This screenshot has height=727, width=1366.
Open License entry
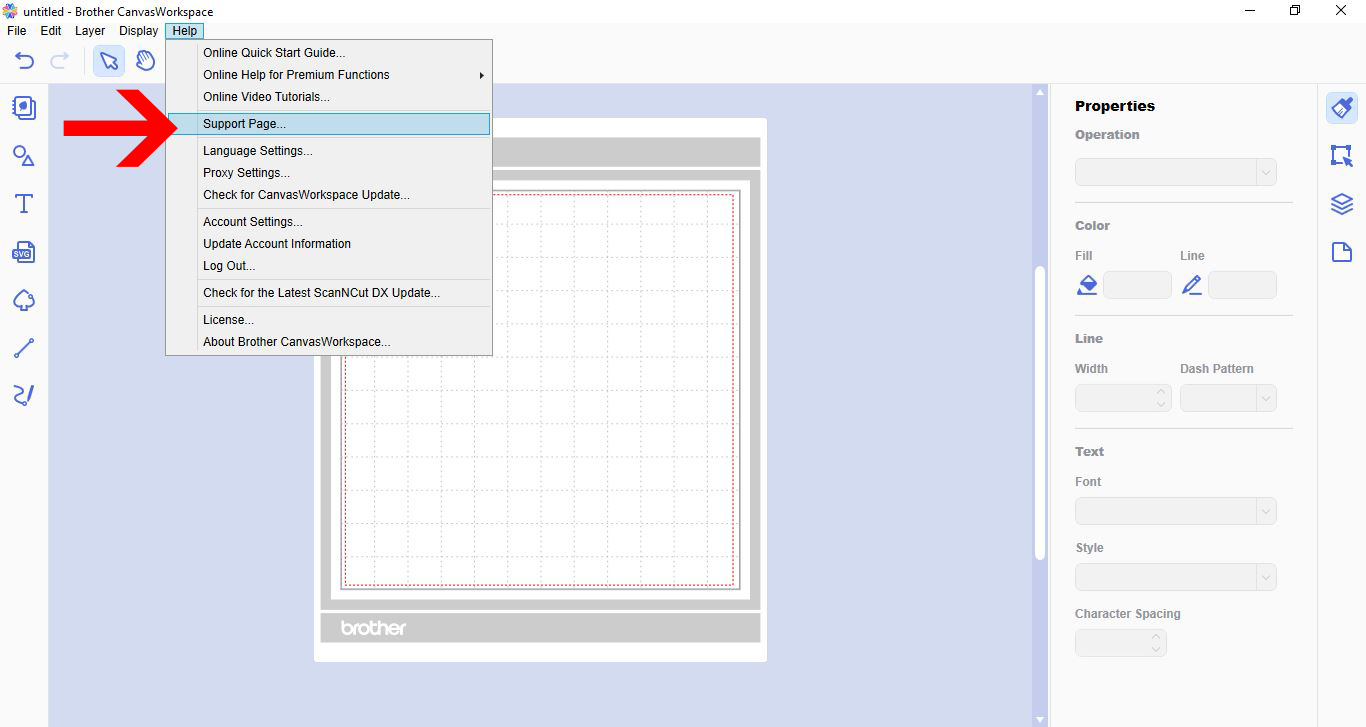[329, 320]
